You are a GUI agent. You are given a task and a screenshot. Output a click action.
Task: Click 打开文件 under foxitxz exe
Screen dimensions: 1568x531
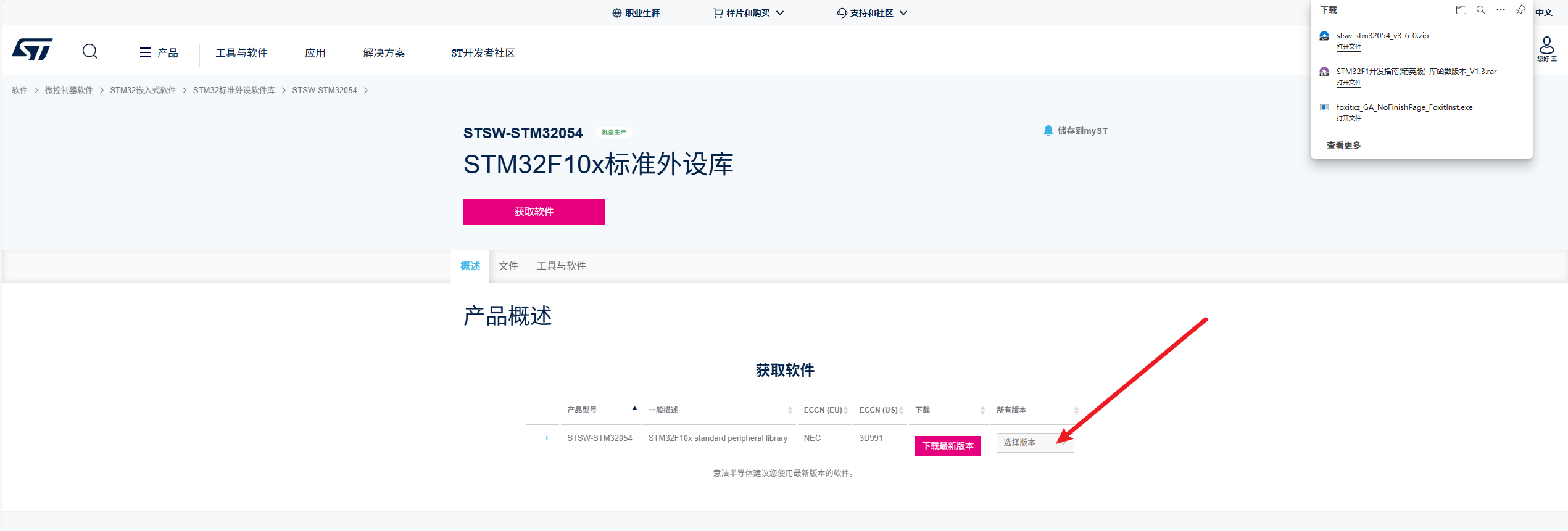click(1349, 118)
